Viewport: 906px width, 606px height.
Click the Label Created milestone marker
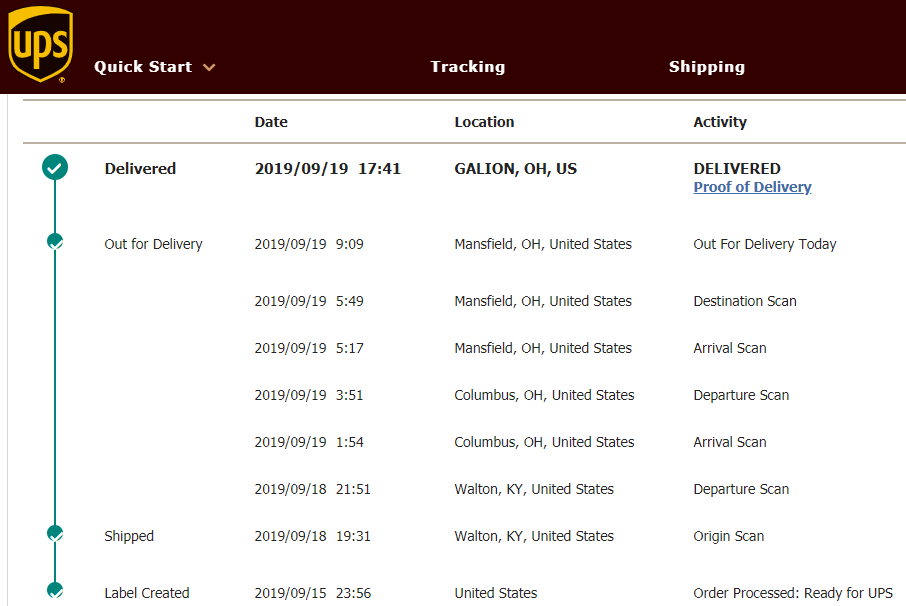coord(55,590)
